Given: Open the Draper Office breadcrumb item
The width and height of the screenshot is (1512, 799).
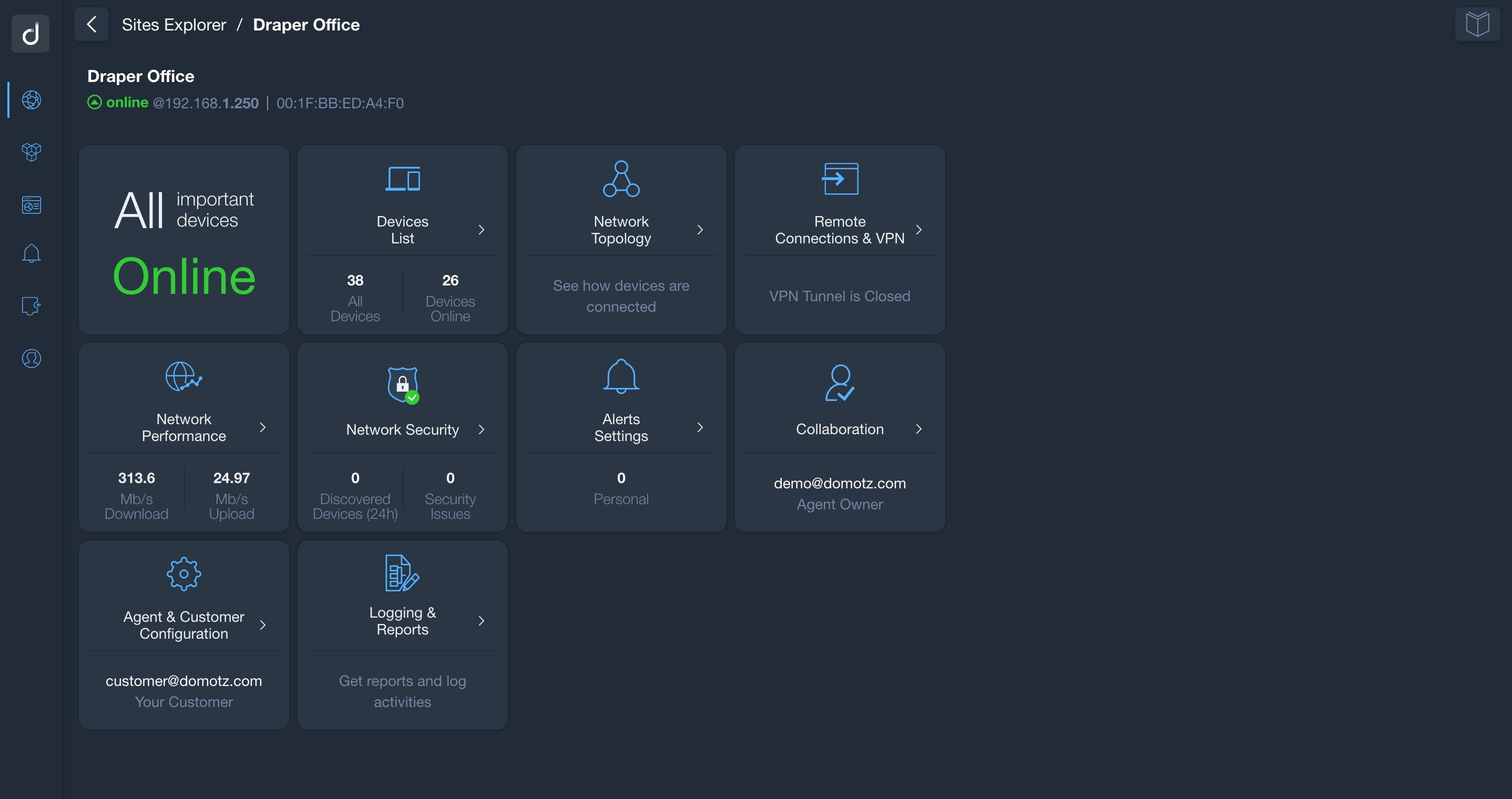Looking at the screenshot, I should tap(306, 25).
